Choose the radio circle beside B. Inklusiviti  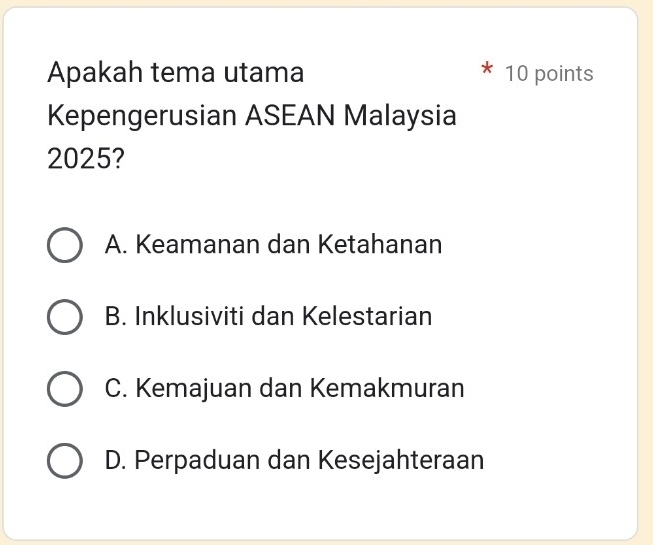click(x=65, y=319)
